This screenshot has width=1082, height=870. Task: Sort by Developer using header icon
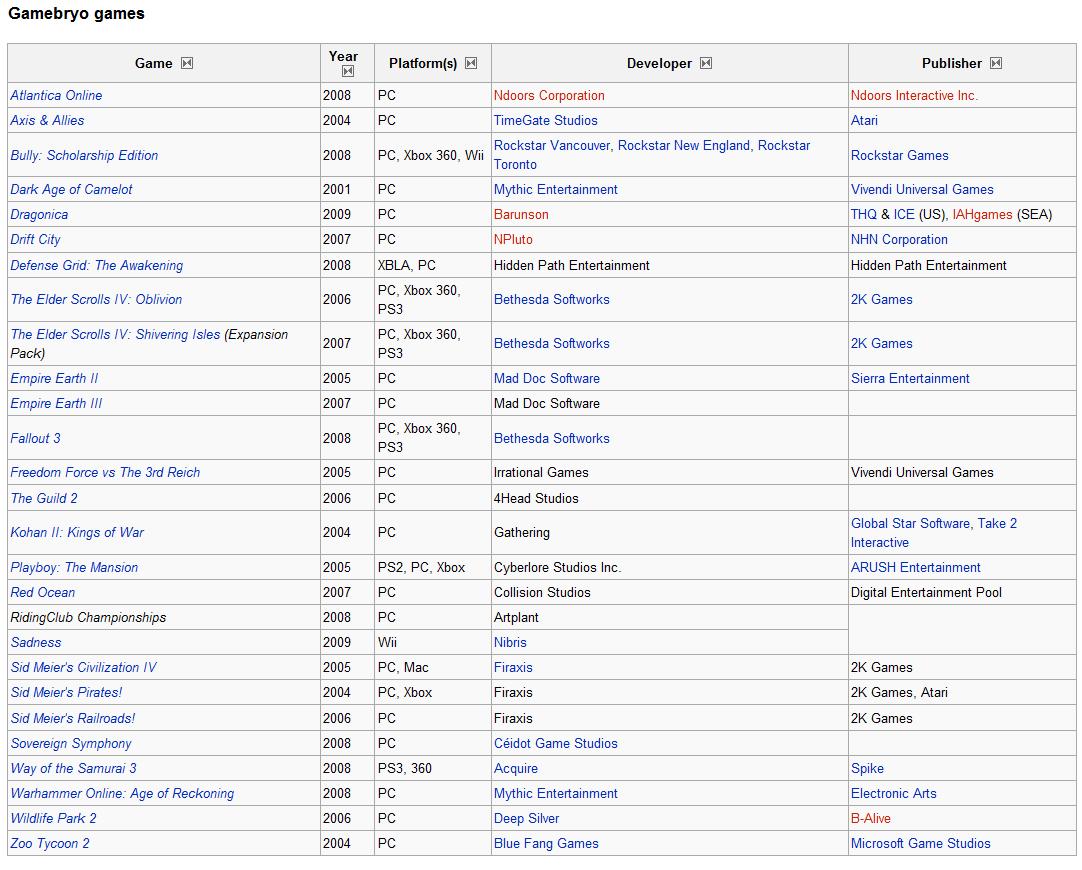click(706, 63)
